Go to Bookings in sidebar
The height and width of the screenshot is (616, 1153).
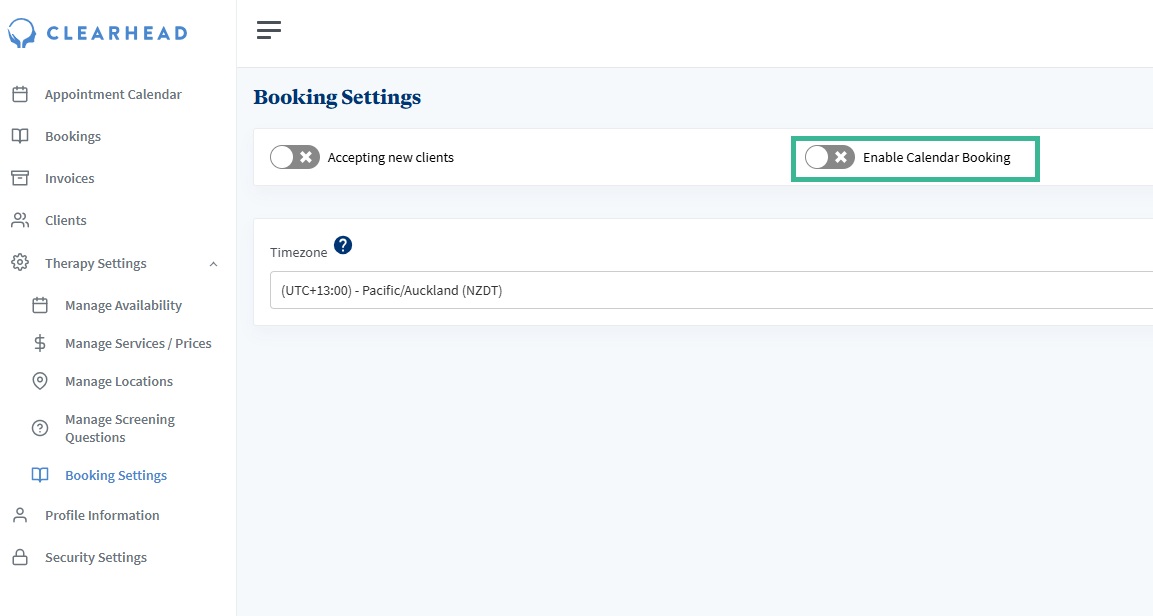point(73,136)
